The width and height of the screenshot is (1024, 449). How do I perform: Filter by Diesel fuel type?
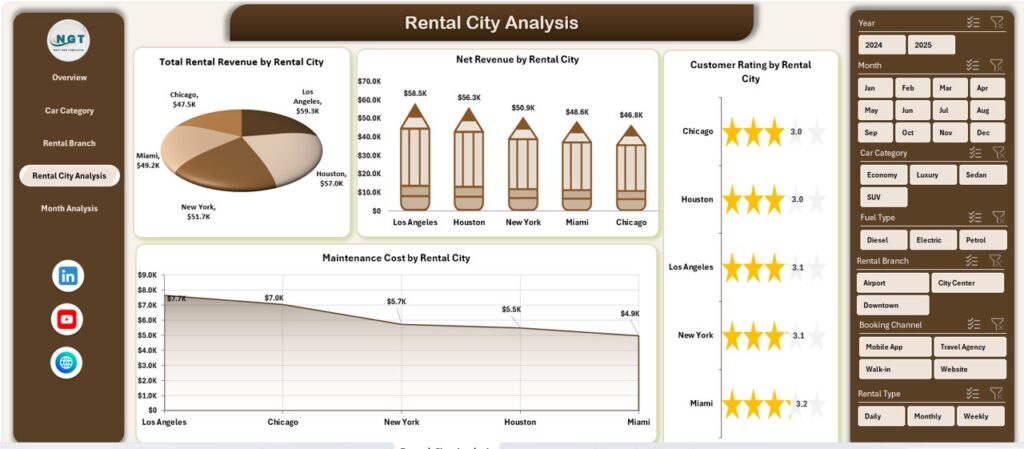pos(884,240)
